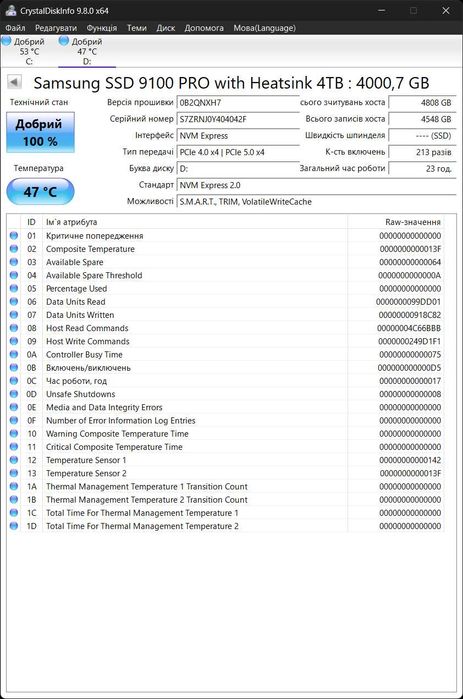Select the Total Time For Thermal Management Temperature 1 row
Screen dimensions: 463x699
[x=225, y=513]
